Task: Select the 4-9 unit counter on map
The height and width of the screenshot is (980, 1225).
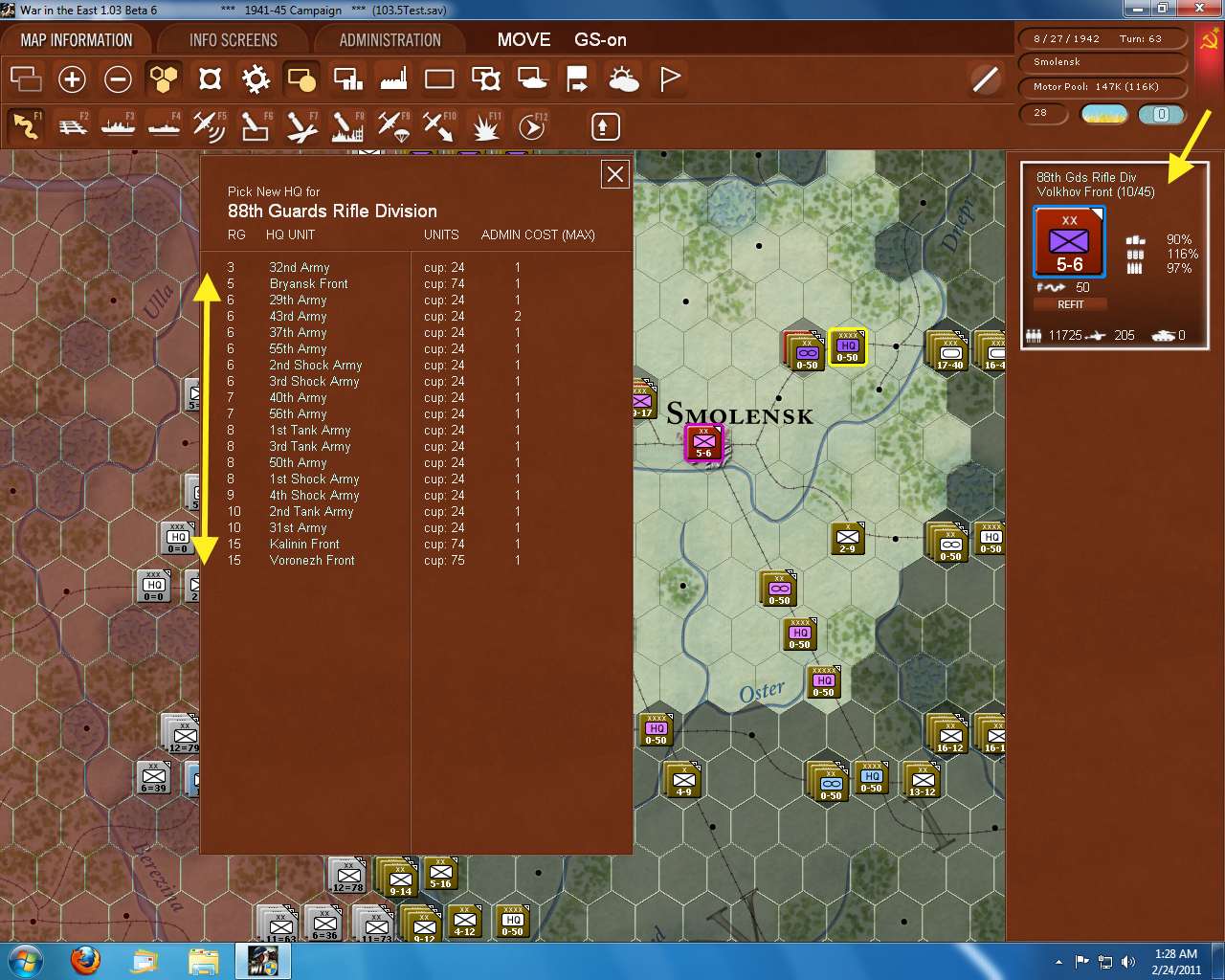Action: coord(683,782)
